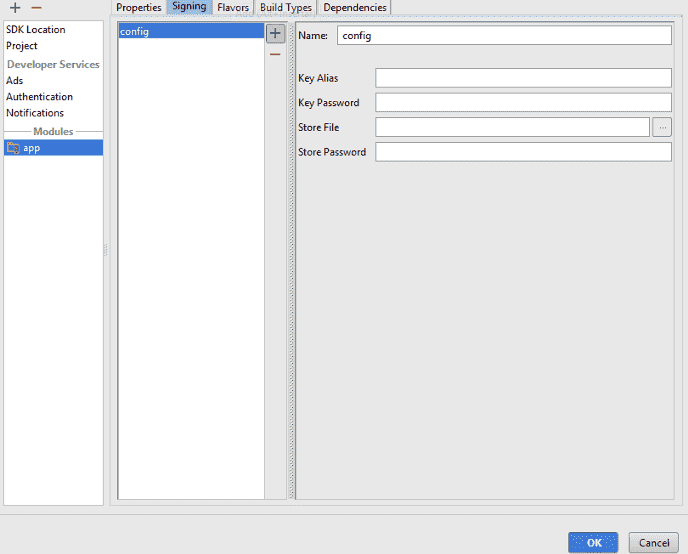This screenshot has height=554, width=688.
Task: Click the add module plus icon at top left
Action: 15,7
